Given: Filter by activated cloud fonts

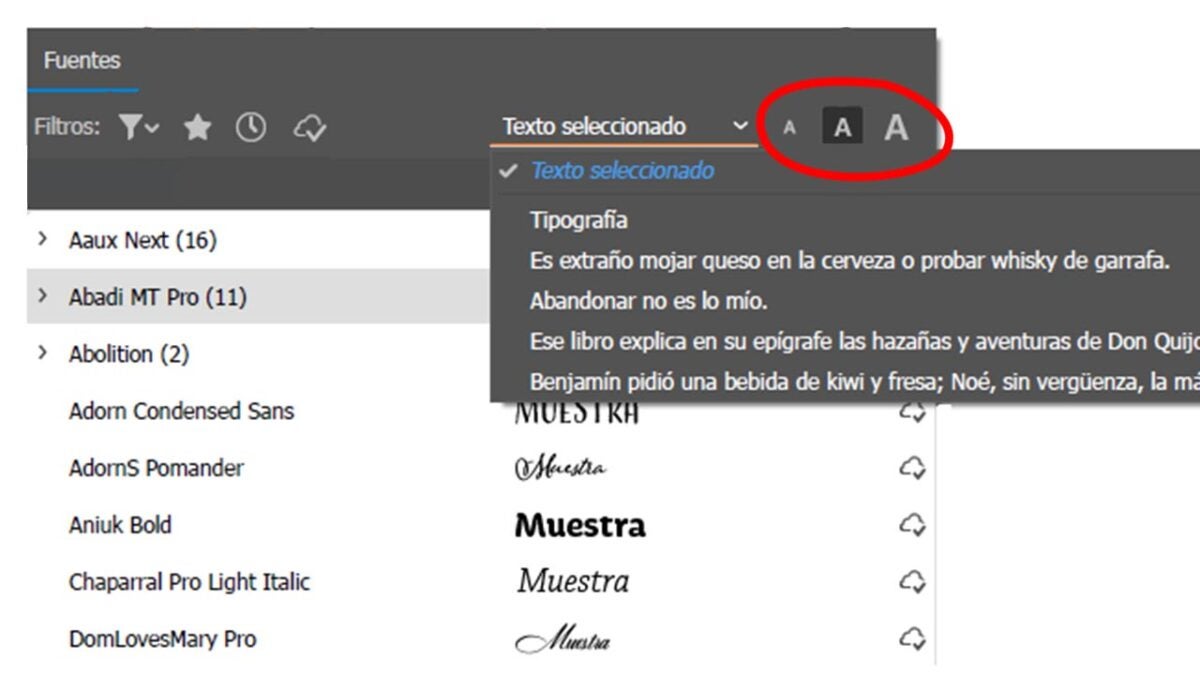Looking at the screenshot, I should click(x=310, y=128).
